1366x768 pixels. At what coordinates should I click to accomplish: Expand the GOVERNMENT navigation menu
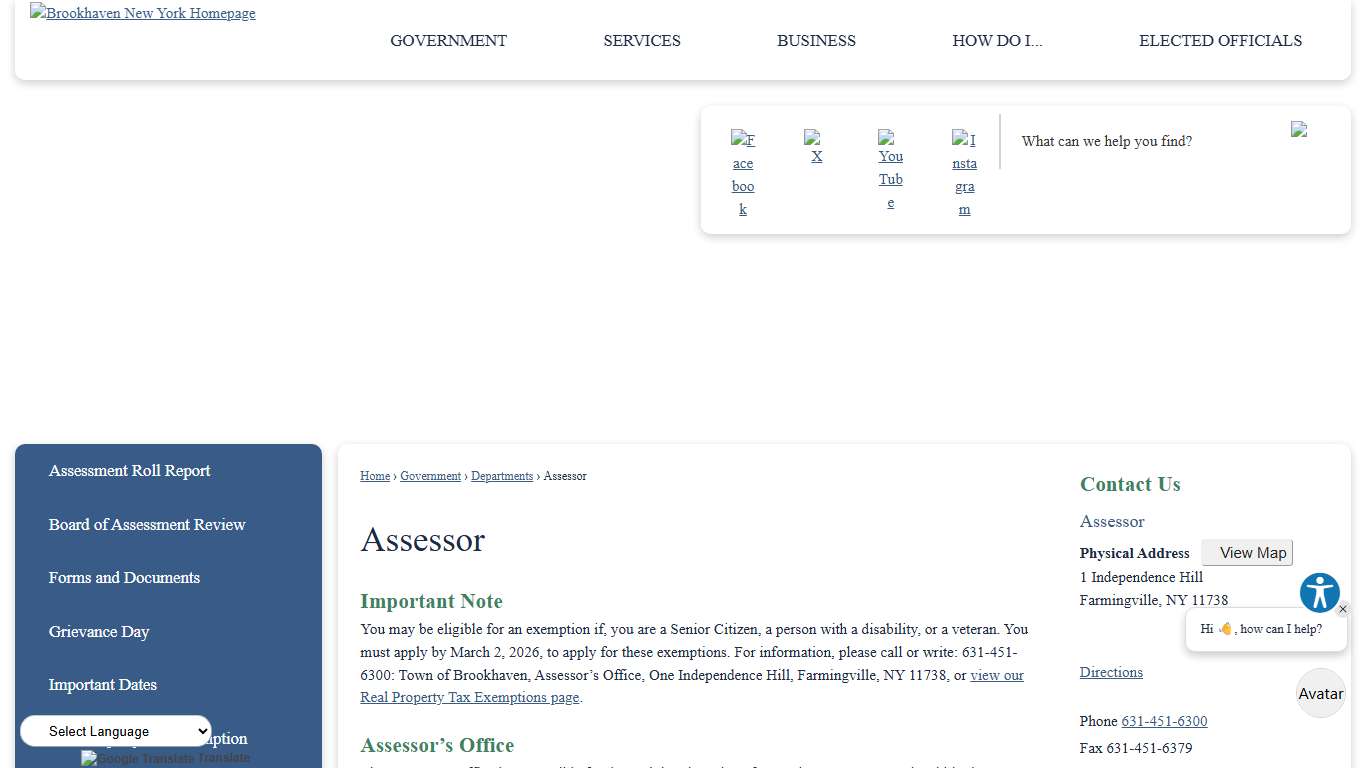coord(448,41)
